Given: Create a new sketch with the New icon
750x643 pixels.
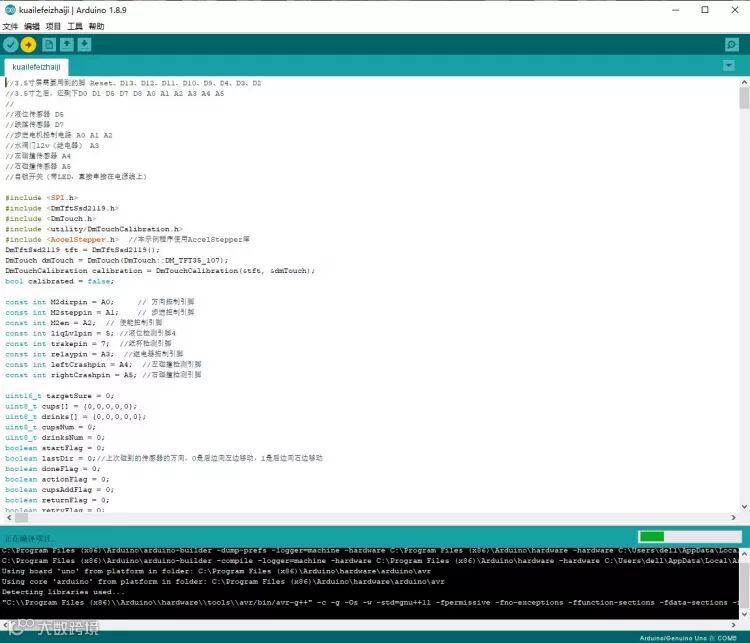Looking at the screenshot, I should [x=48, y=44].
